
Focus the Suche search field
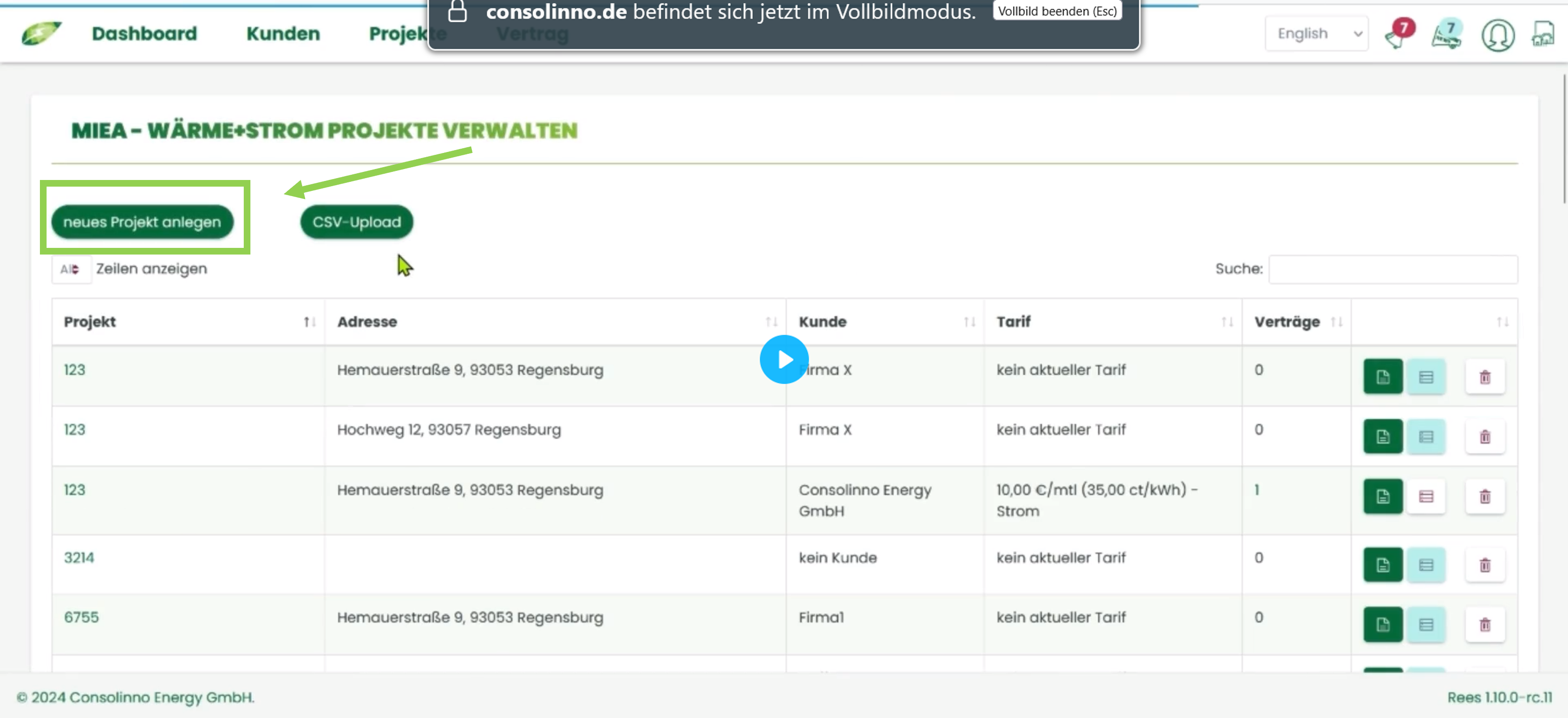tap(1393, 269)
